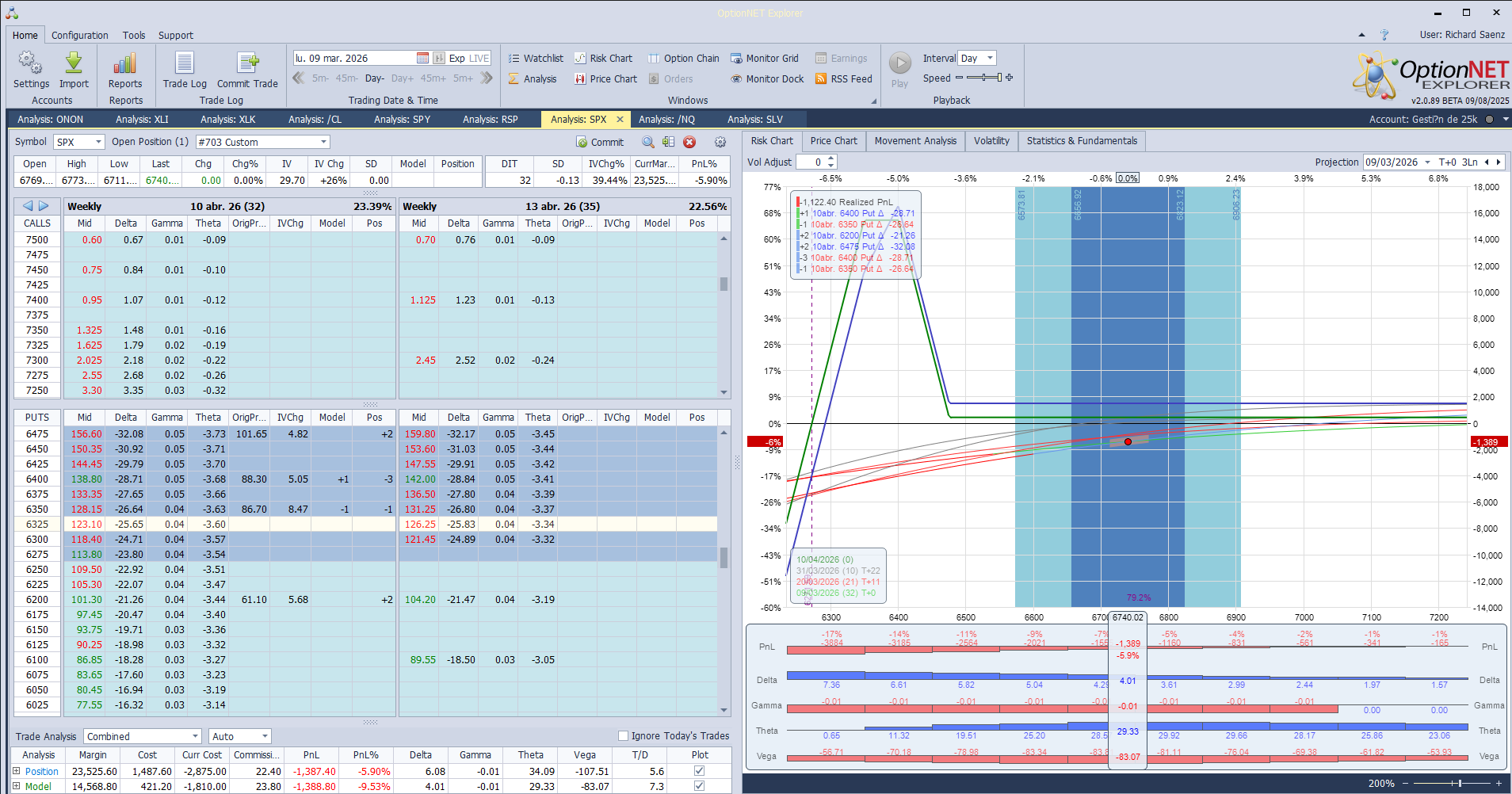Screen dimensions: 1512x794
Task: Toggle LIVE mode in Trading Date group
Action: pos(479,58)
